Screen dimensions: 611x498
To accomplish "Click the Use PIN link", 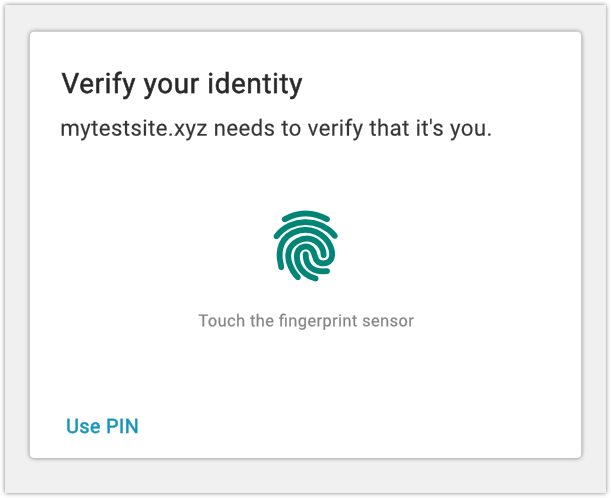I will (102, 427).
